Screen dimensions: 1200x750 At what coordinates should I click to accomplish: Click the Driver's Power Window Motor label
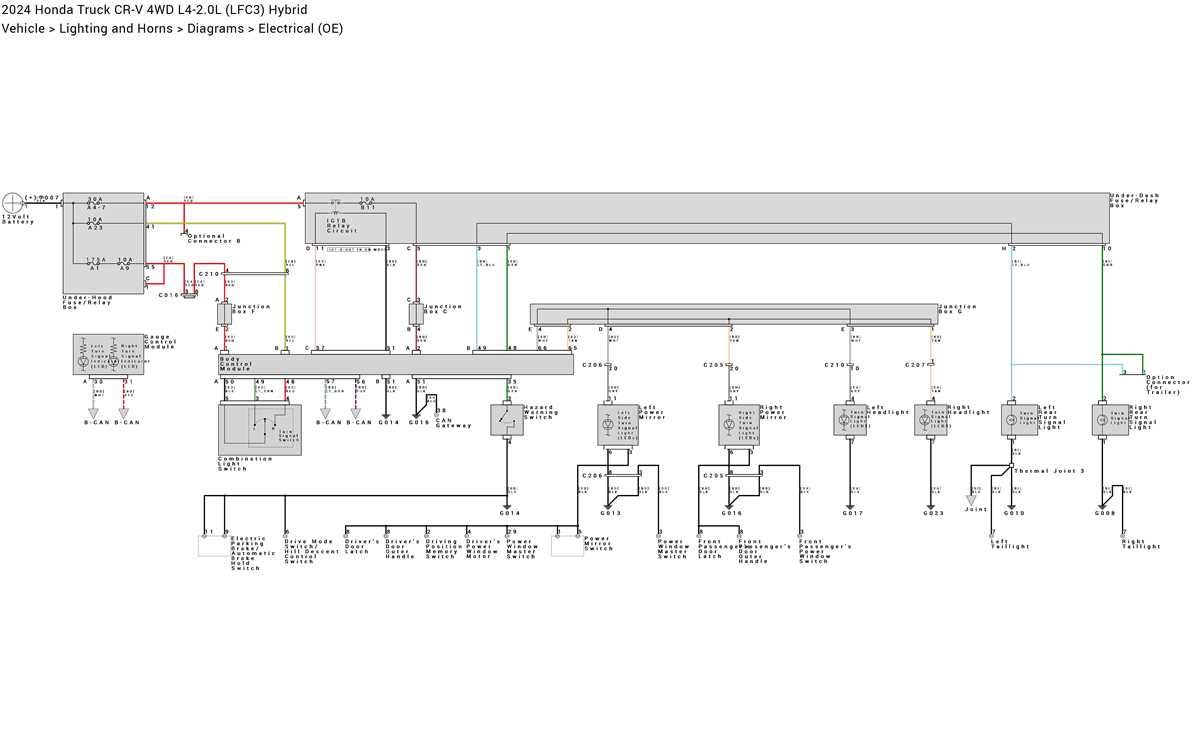[483, 549]
